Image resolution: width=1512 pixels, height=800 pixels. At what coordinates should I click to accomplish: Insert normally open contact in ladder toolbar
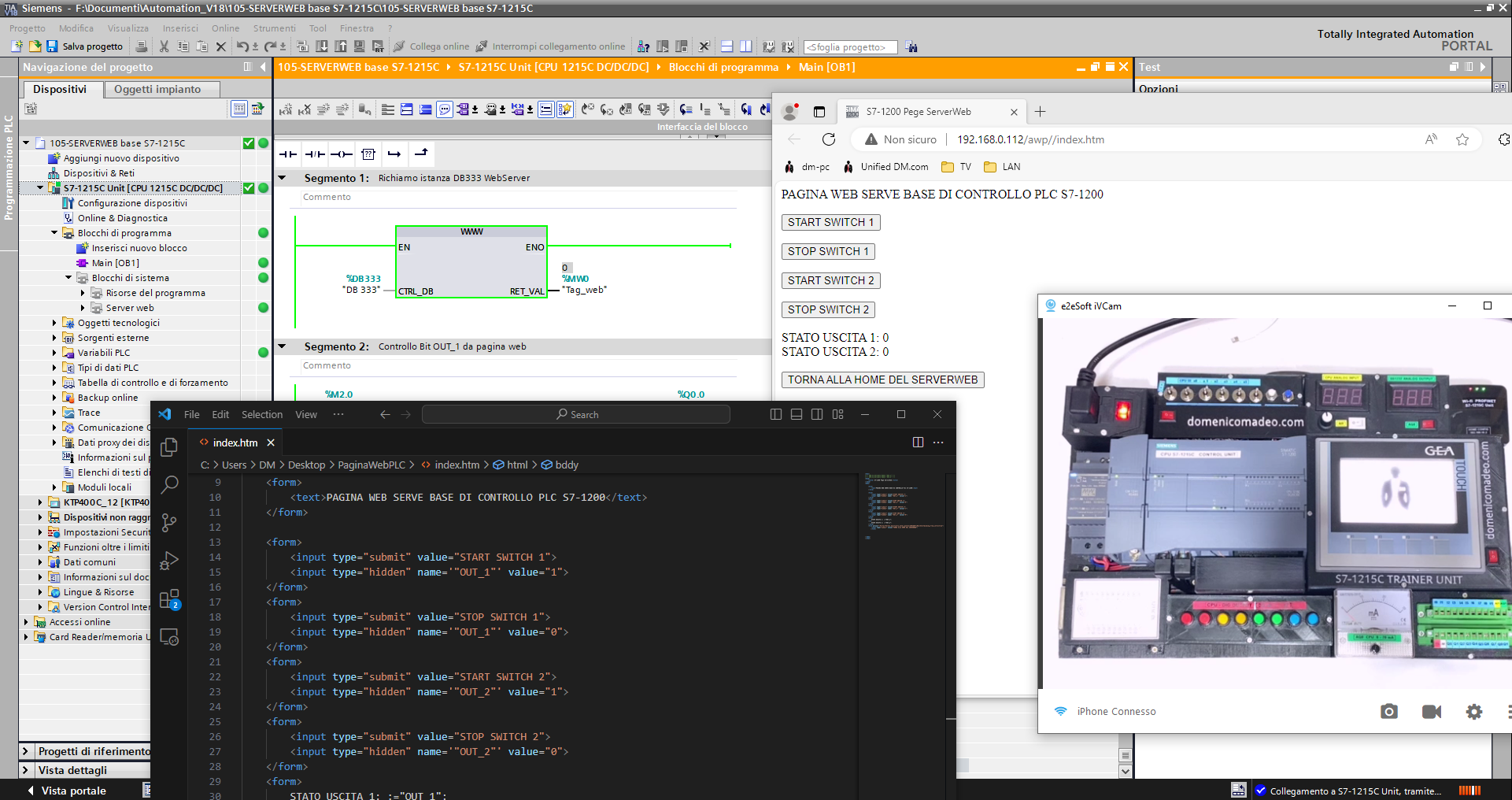tap(288, 154)
